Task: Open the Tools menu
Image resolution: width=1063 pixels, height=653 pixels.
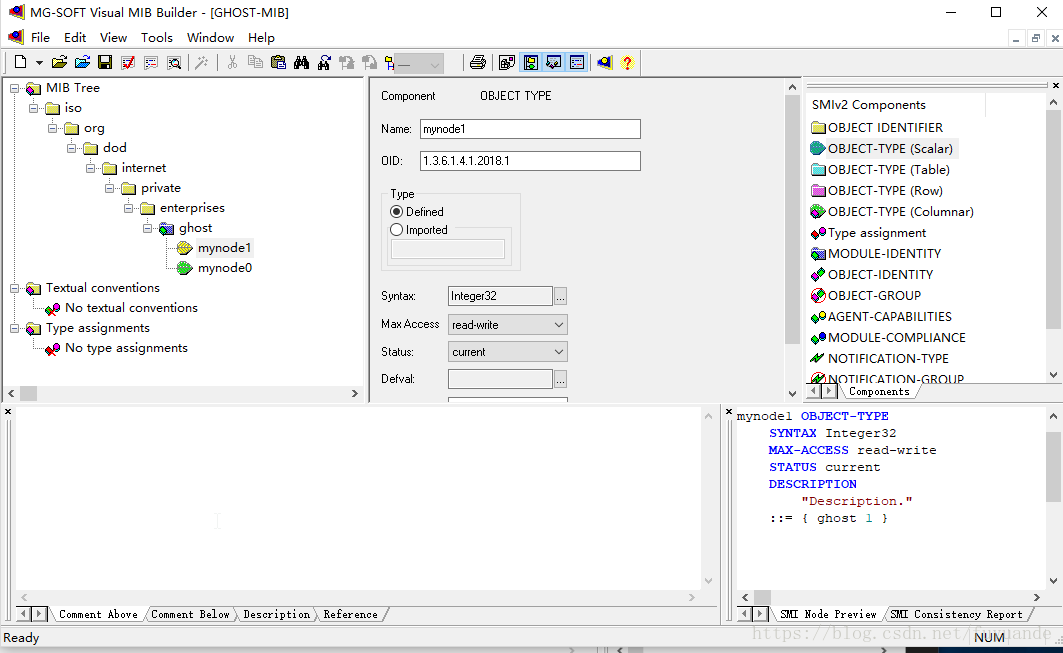Action: tap(157, 37)
